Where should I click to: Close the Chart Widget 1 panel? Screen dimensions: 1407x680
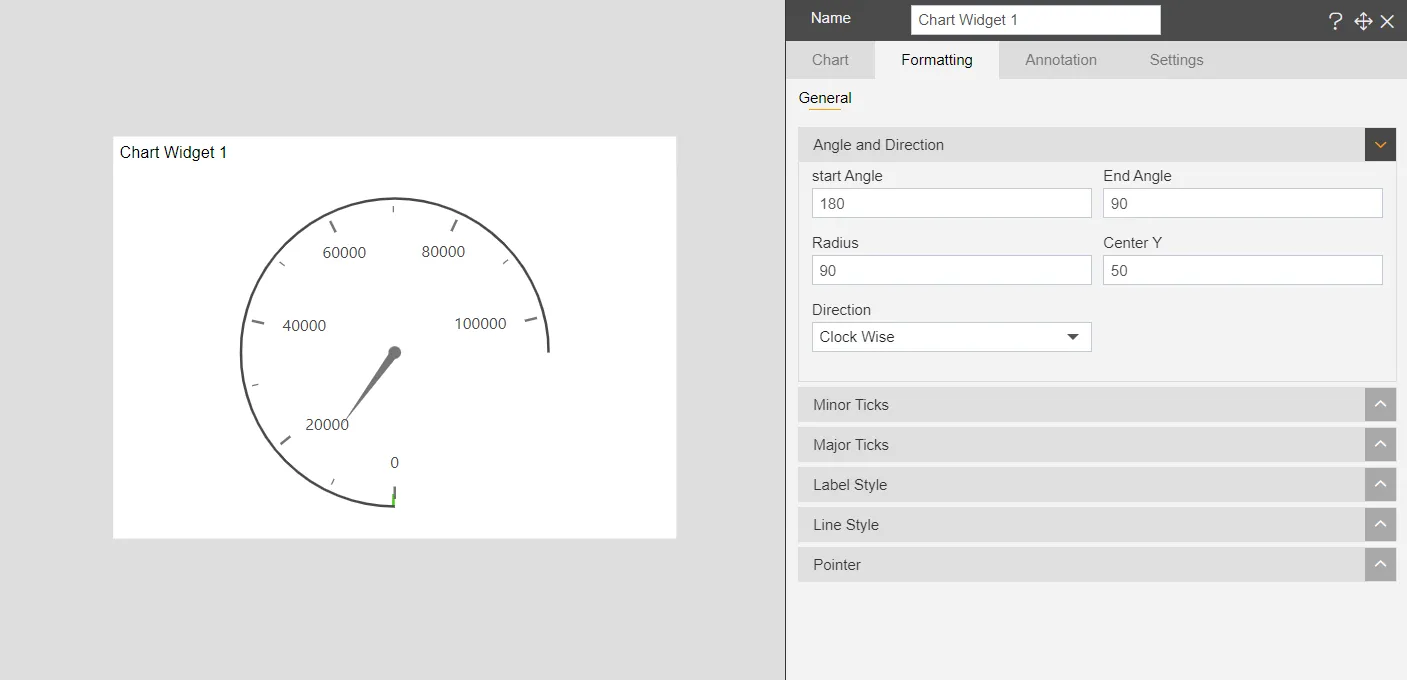[1389, 20]
